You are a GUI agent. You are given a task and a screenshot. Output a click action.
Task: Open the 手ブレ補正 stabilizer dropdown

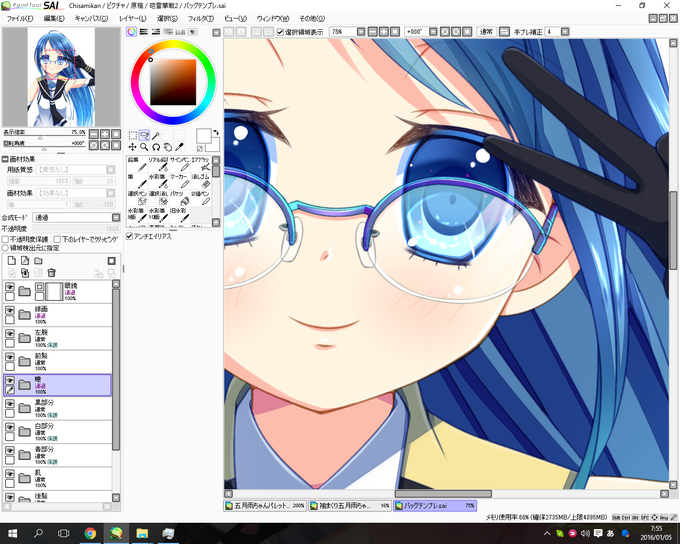tap(565, 32)
